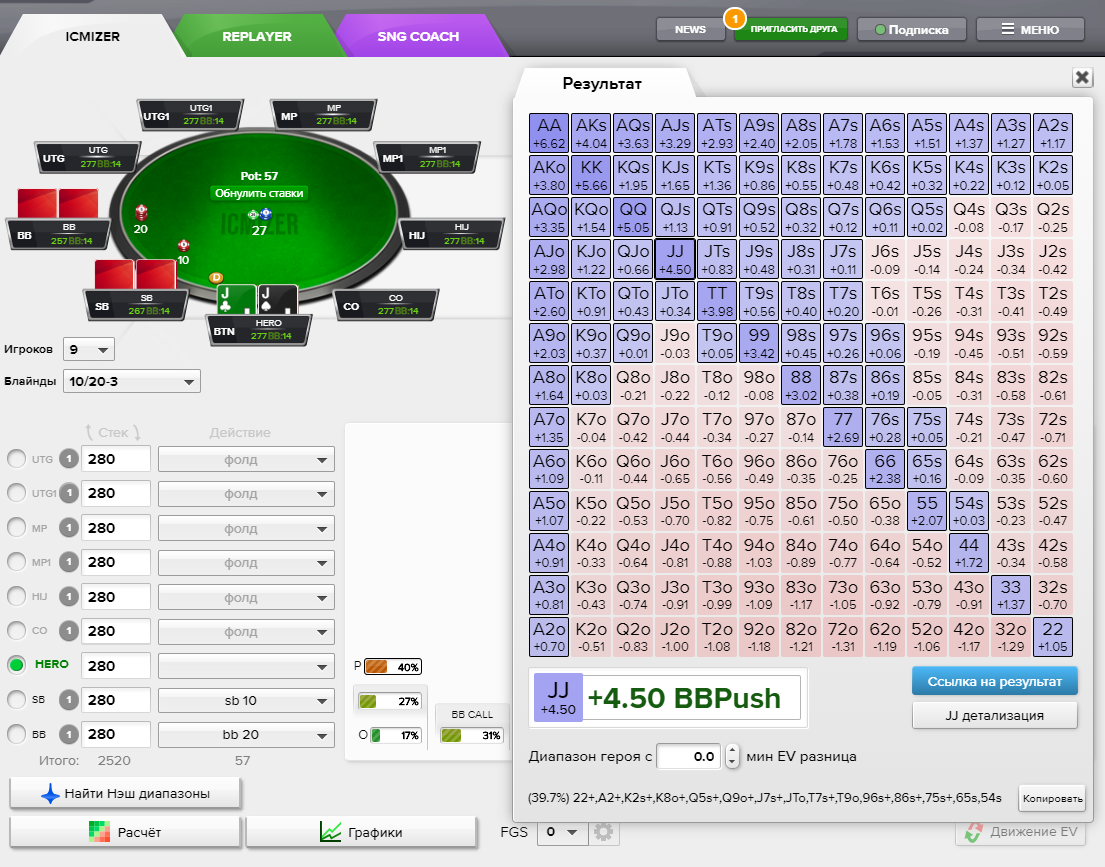
Task: Click the SB player's red face-down cards
Action: point(135,275)
